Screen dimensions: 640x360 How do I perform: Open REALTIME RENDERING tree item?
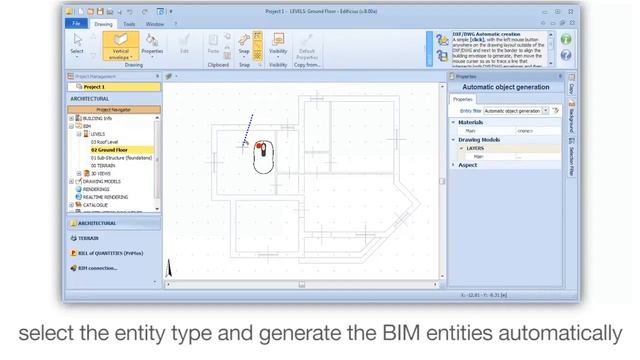pos(105,197)
